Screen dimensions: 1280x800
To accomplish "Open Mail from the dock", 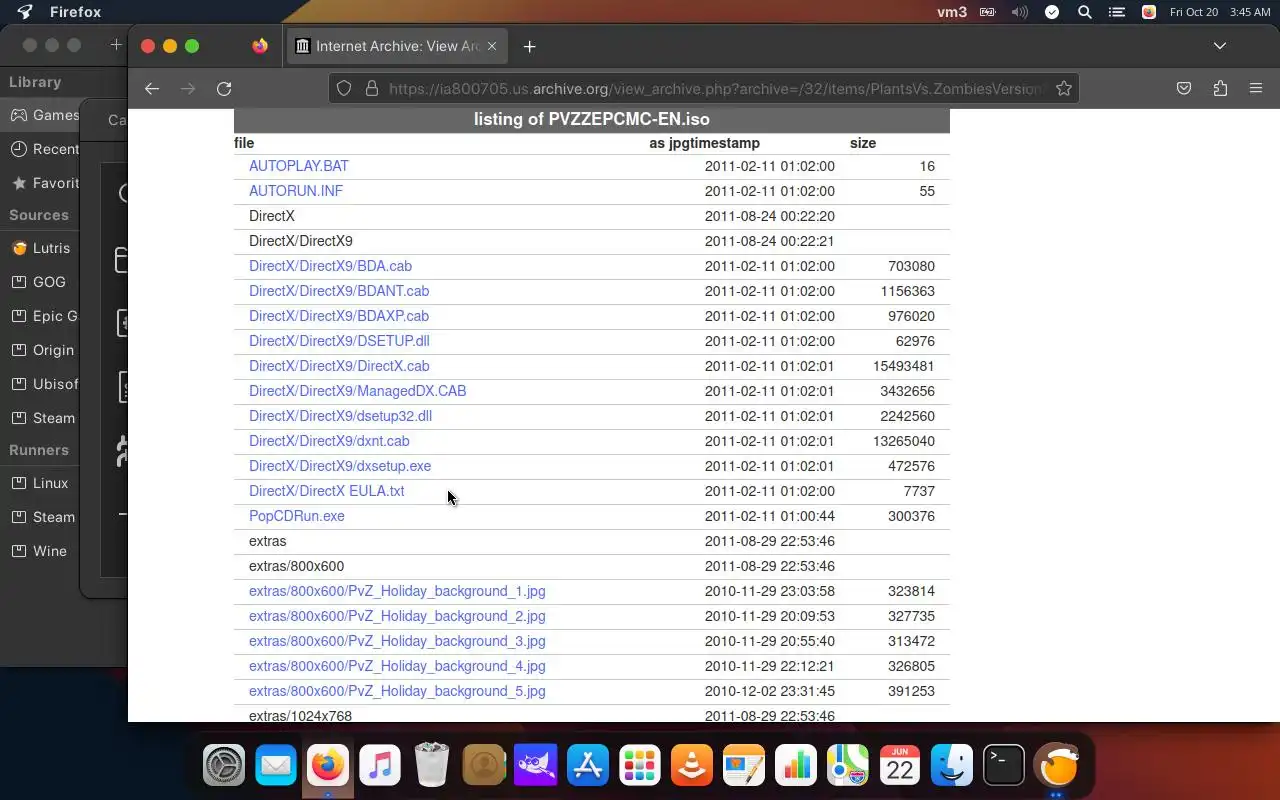I will click(276, 766).
